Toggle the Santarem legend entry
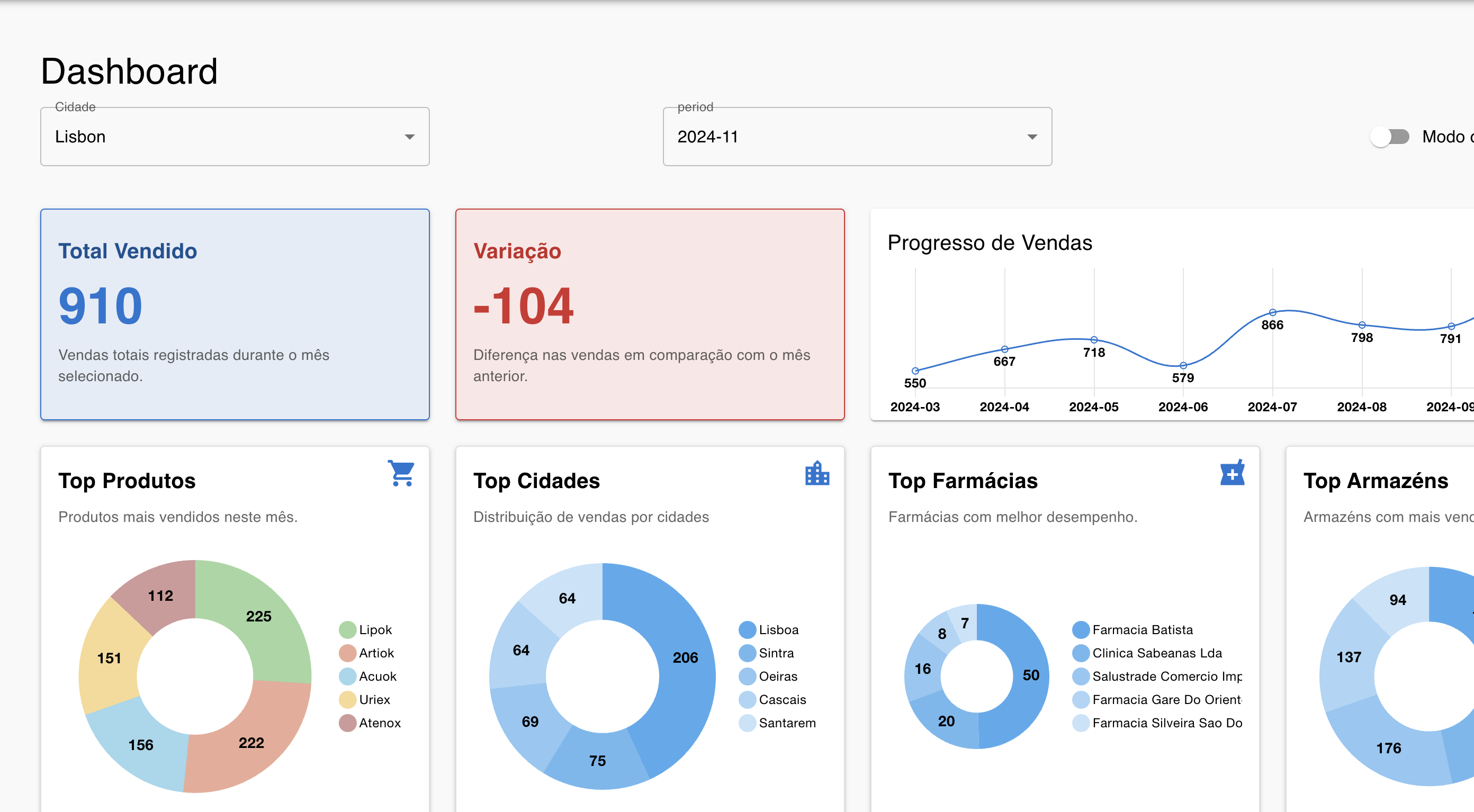This screenshot has width=1474, height=812. point(777,723)
